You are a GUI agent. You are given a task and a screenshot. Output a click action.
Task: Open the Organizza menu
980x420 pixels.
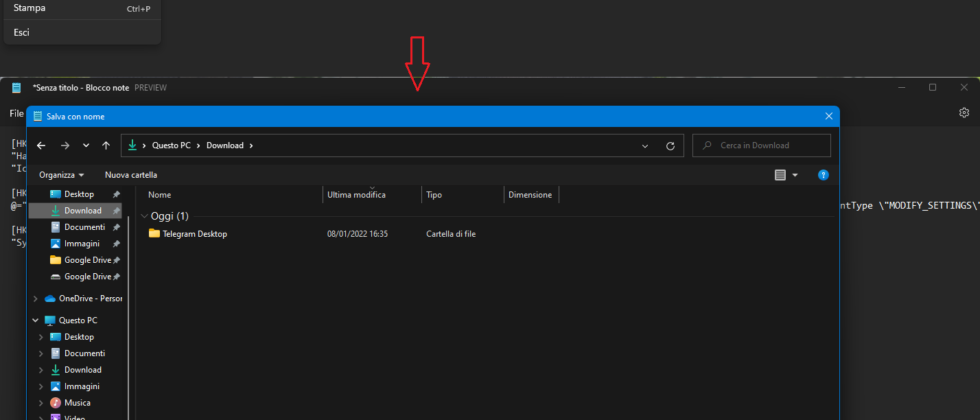[62, 175]
